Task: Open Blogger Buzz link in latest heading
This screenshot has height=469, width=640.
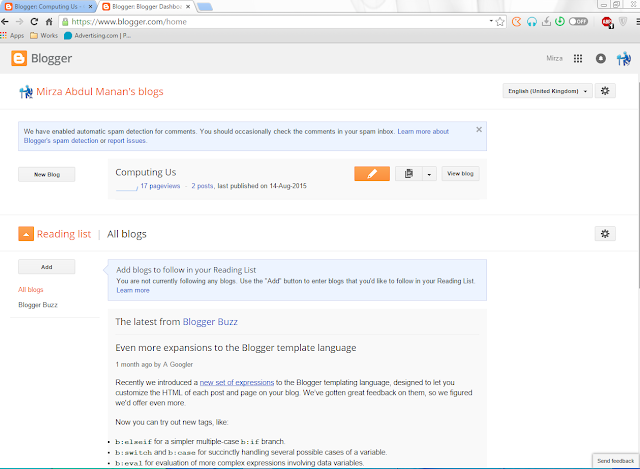Action: (x=210, y=322)
